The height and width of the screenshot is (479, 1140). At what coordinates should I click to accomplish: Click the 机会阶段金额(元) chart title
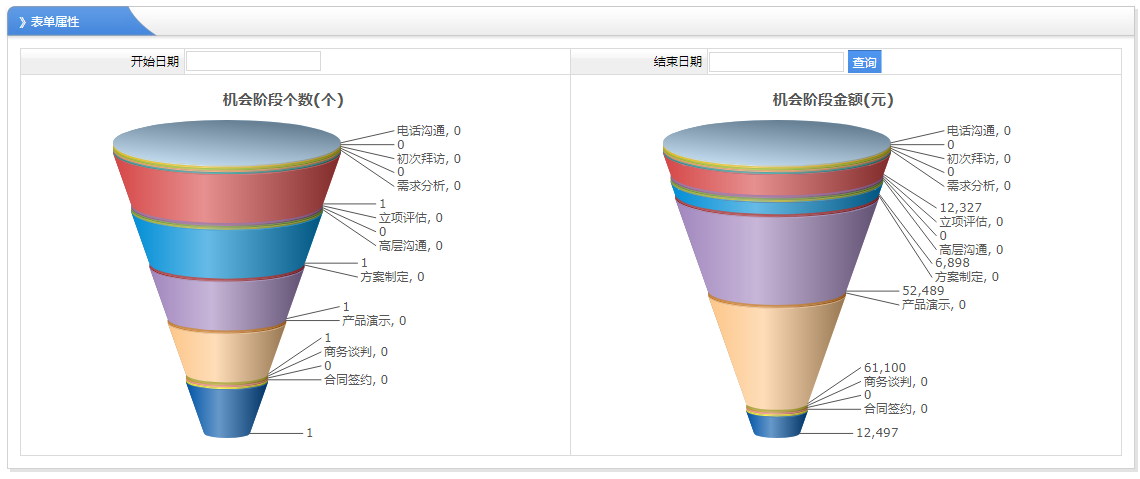[833, 100]
